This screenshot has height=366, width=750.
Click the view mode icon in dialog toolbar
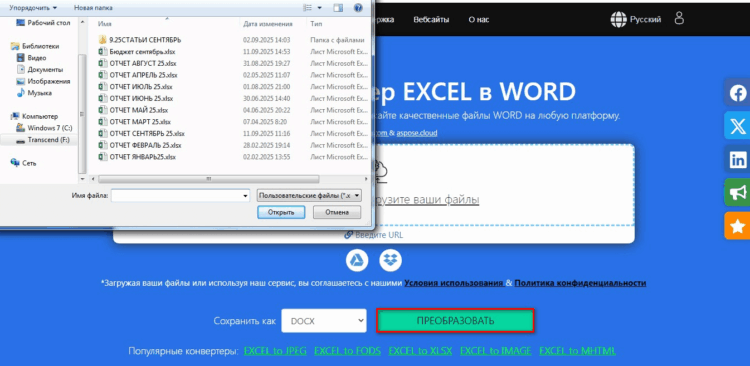click(308, 8)
